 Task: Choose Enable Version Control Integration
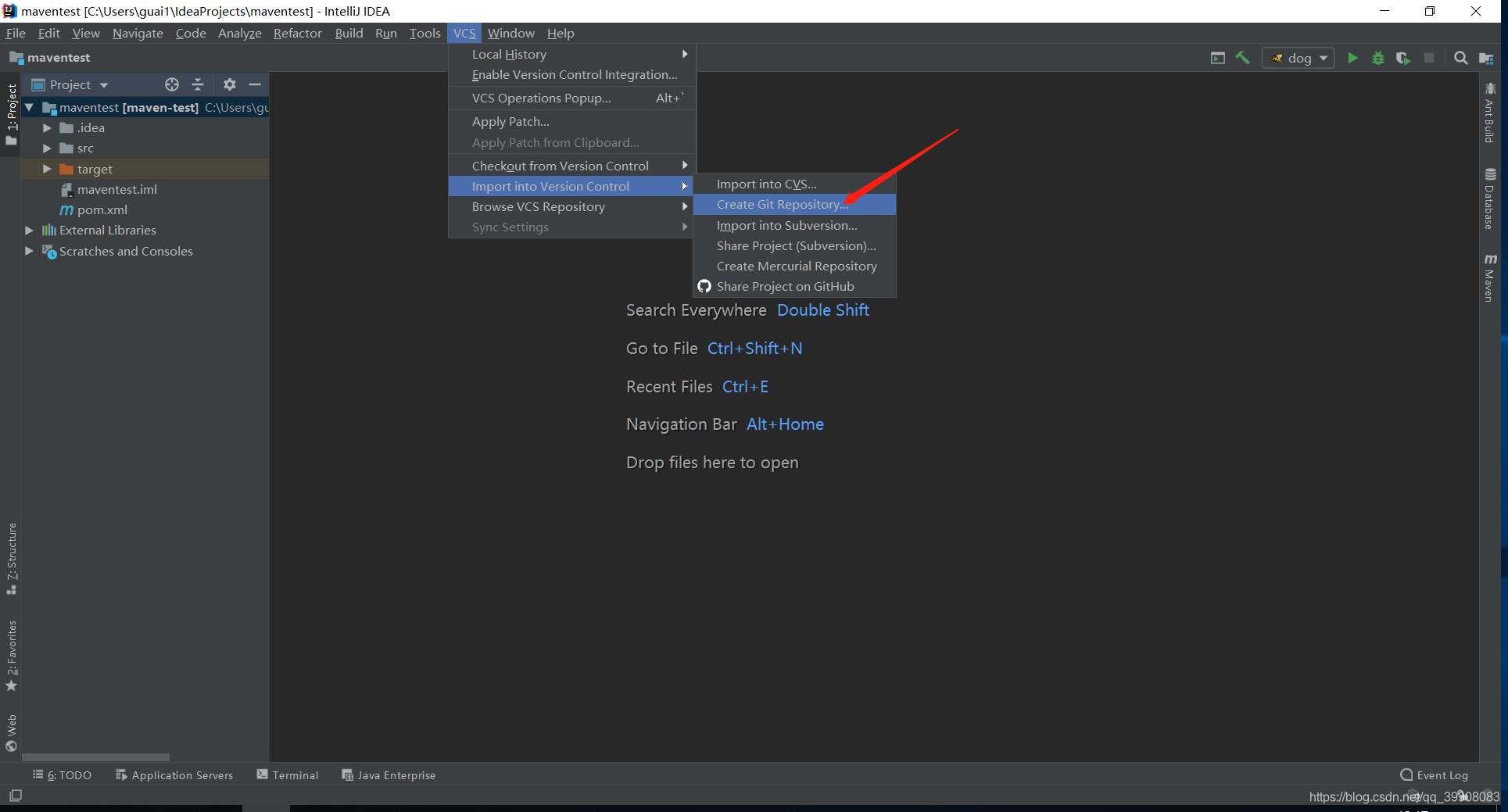click(x=571, y=74)
